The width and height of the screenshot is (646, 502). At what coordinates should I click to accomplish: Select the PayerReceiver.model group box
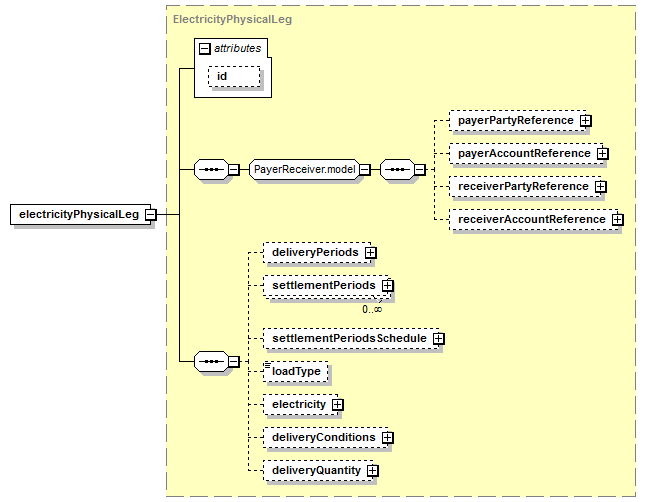(304, 169)
